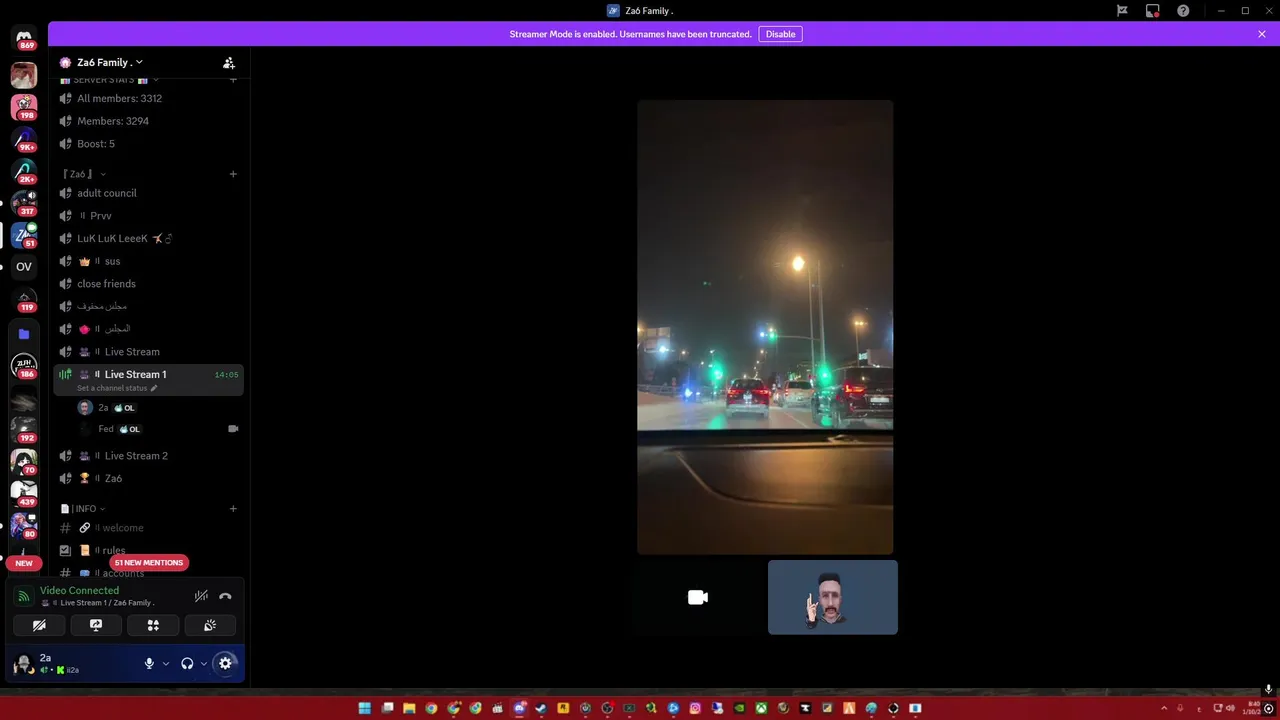Deafen with the headphones button
This screenshot has height=720, width=1280.
tap(187, 663)
